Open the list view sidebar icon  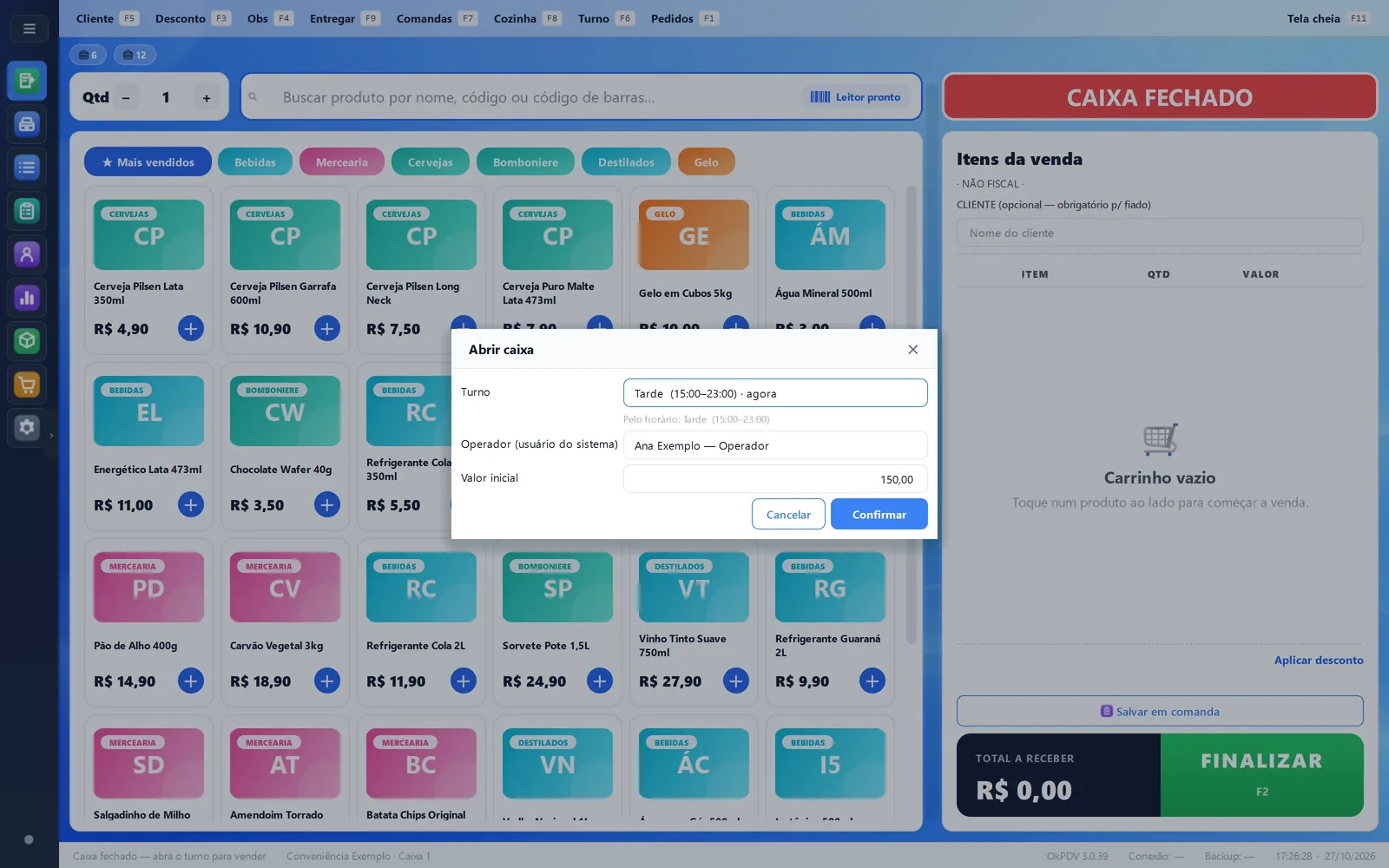pos(27,168)
